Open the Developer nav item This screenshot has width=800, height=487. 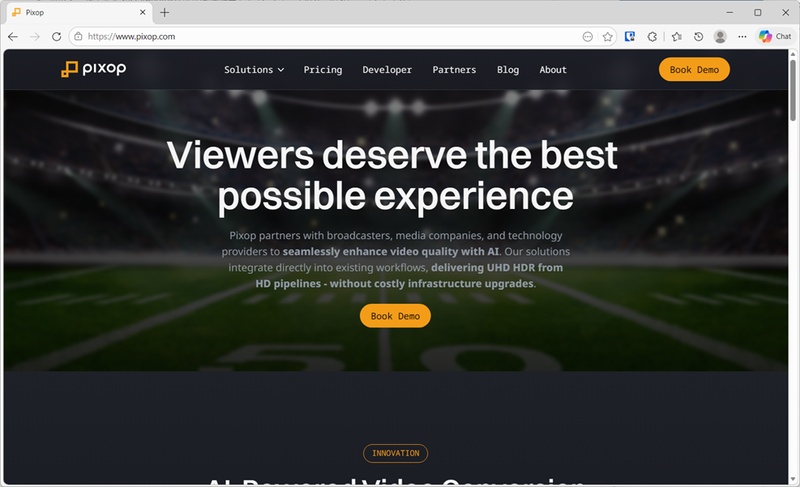(x=387, y=70)
